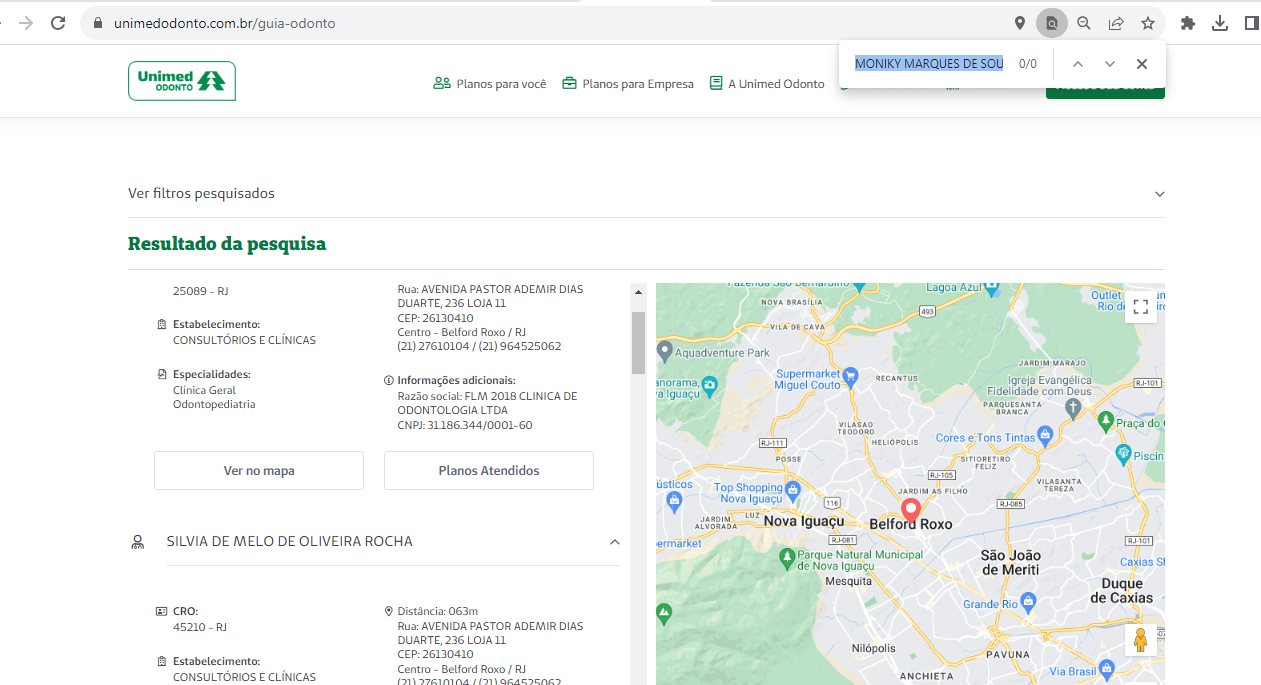Open the browser extensions puzzle icon

click(1188, 23)
